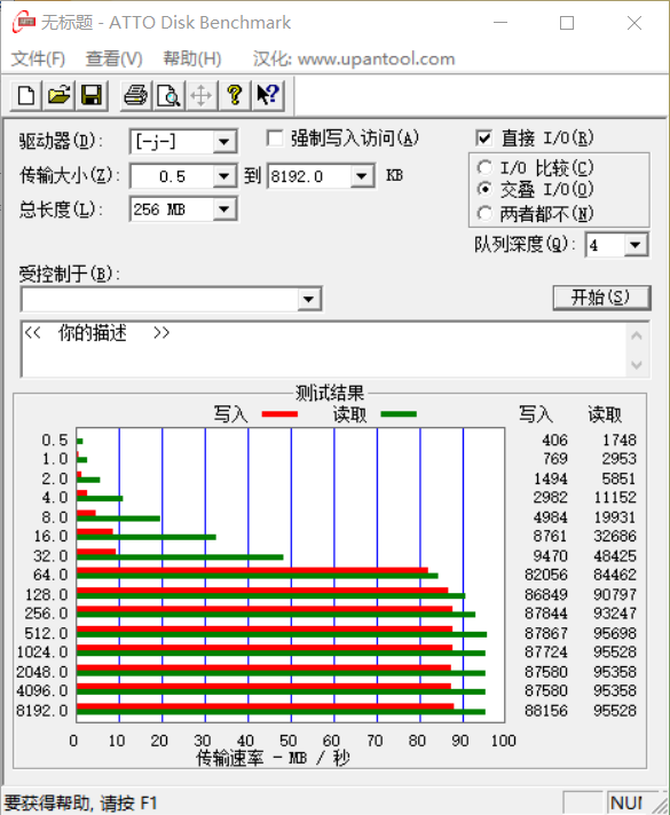This screenshot has width=670, height=815.
Task: Click the ATTO app icon in title bar
Action: pyautogui.click(x=22, y=22)
